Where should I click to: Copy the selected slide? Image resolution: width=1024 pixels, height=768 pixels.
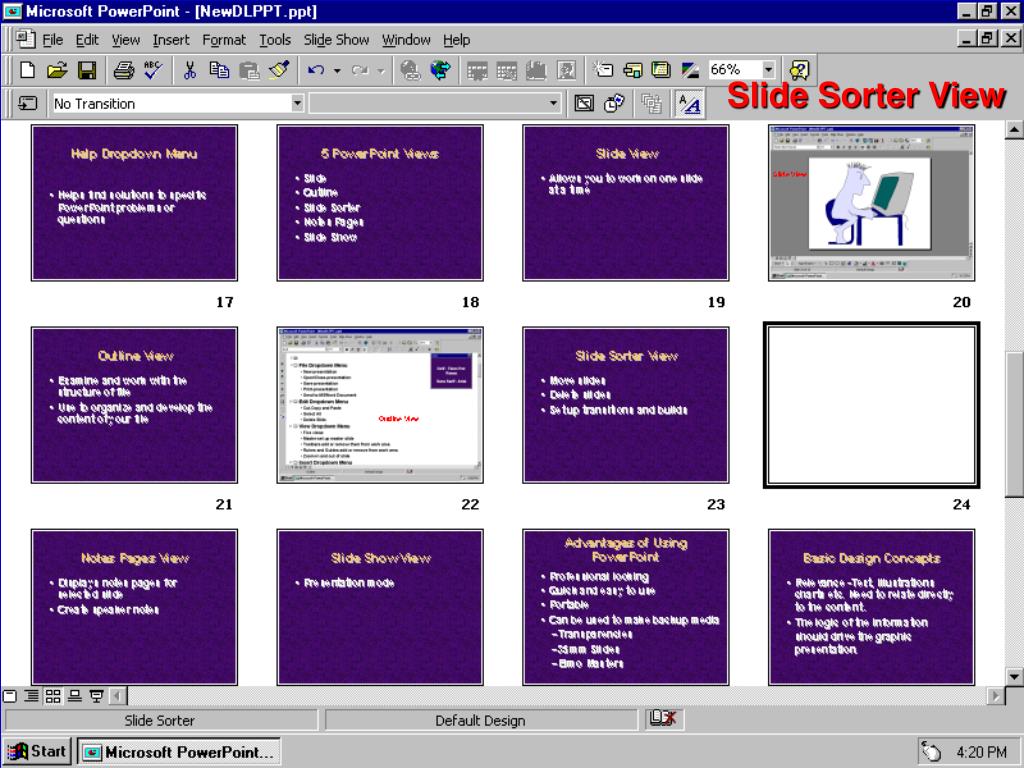219,70
